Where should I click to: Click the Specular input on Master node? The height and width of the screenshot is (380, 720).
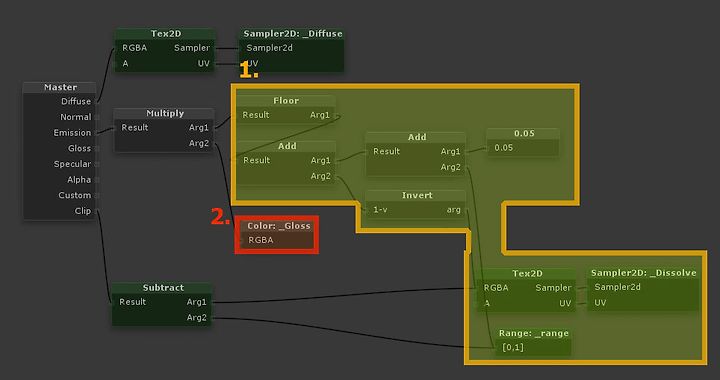72,164
